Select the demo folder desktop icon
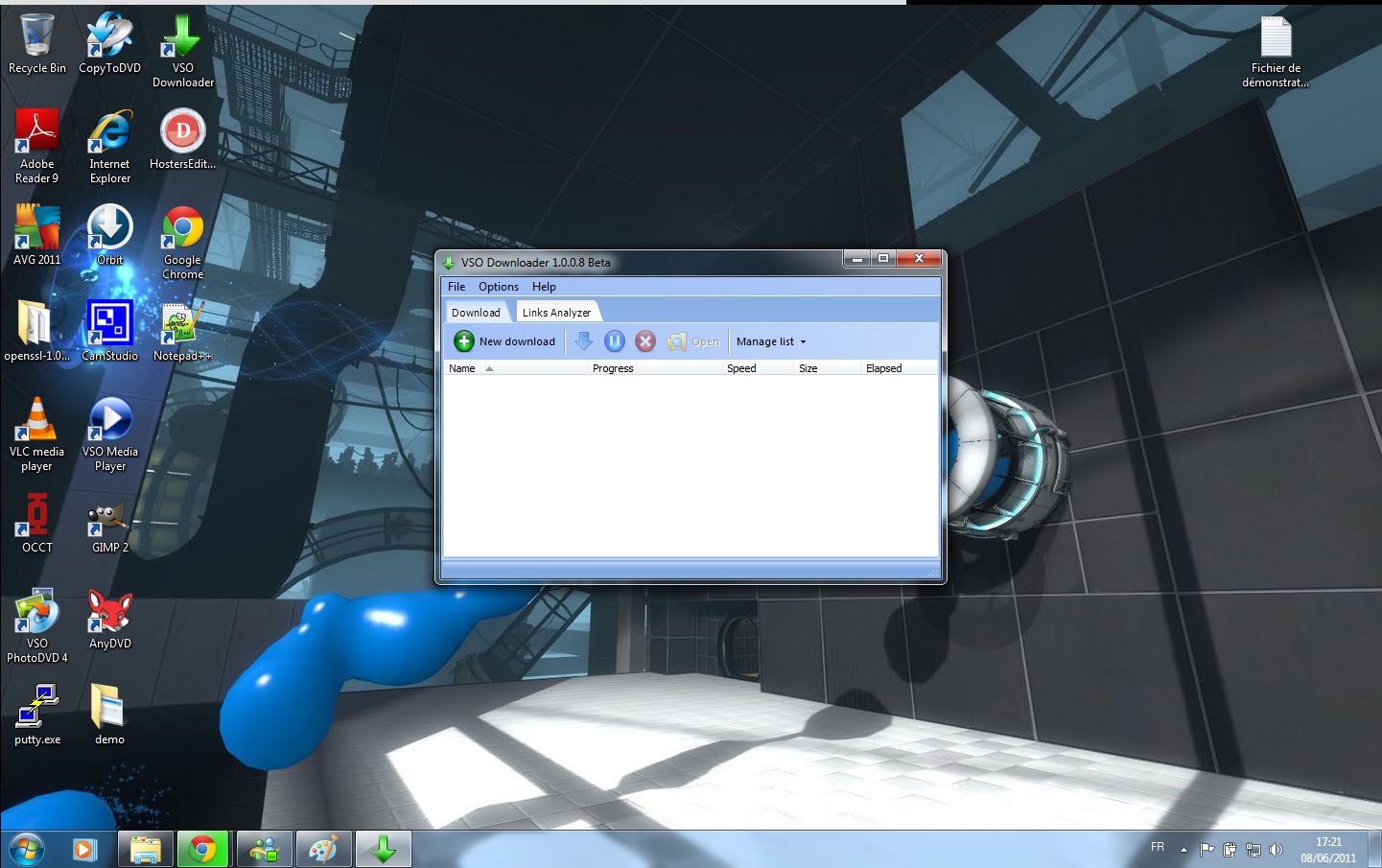This screenshot has height=868, width=1382. (110, 716)
